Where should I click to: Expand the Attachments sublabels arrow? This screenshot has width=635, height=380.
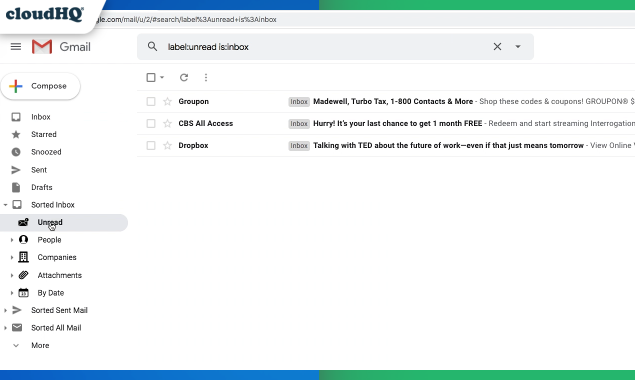[12, 275]
